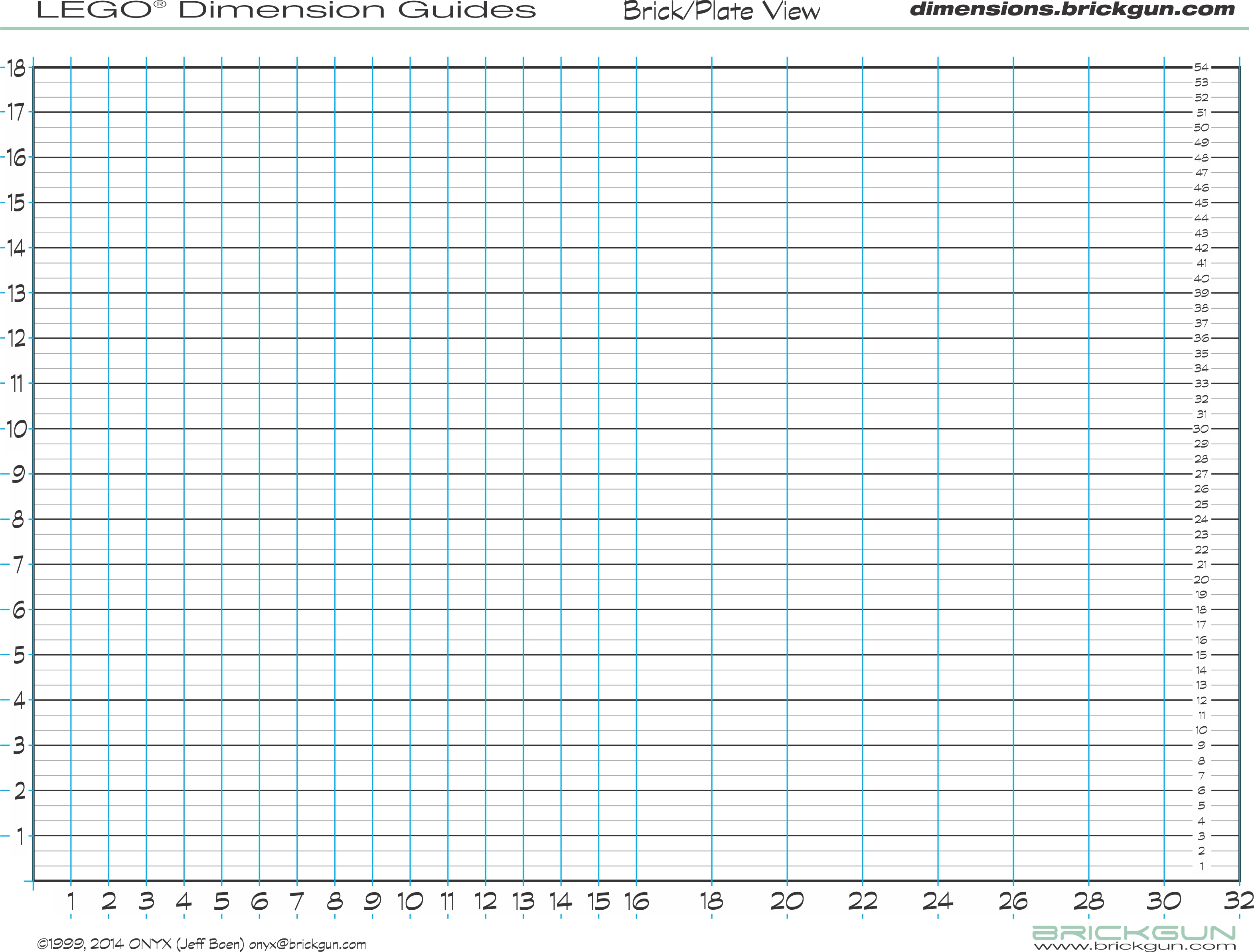Click small right-side plate scale number 39
This screenshot has width=1254, height=952.
coord(1201,293)
